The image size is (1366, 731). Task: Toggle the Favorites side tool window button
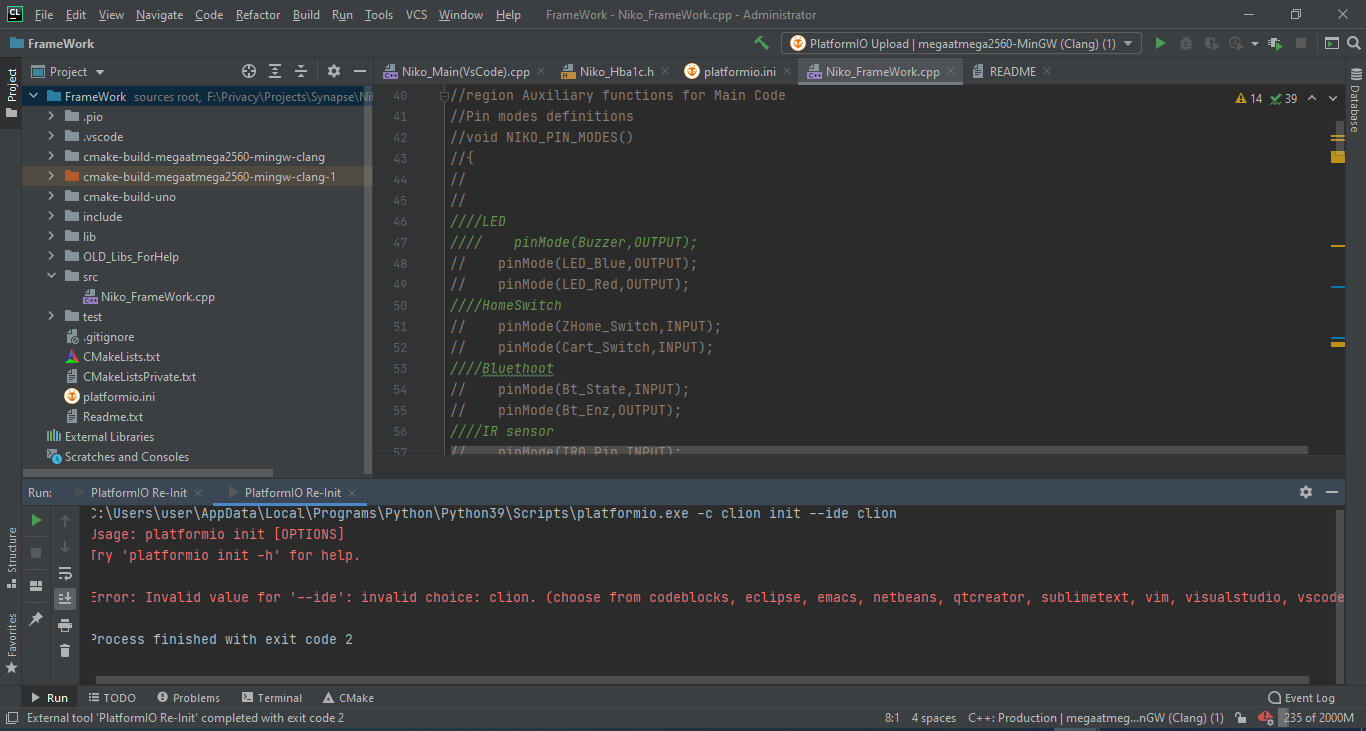(x=11, y=643)
